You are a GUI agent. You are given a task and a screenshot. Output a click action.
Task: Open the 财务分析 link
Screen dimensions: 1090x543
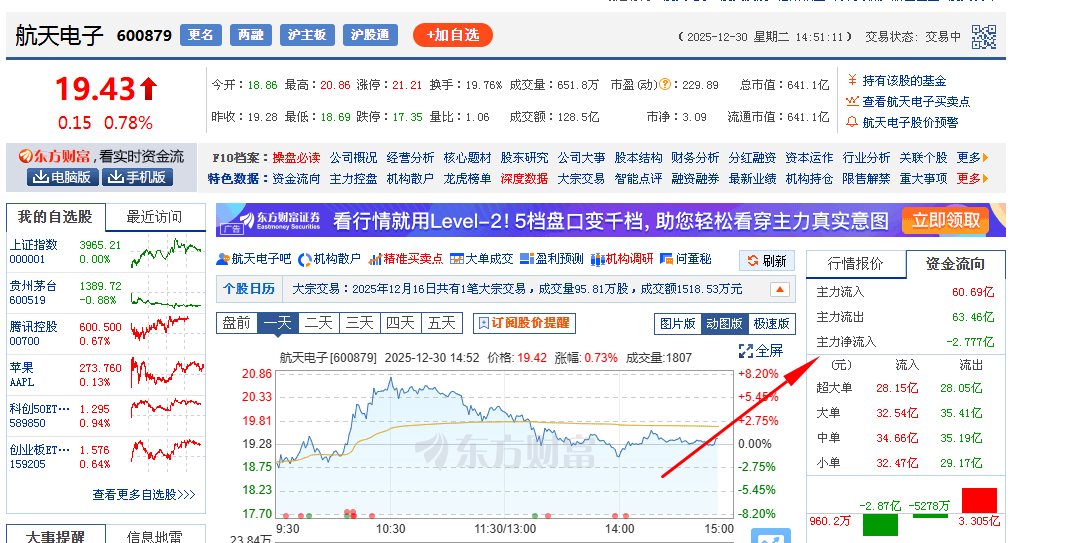tap(695, 158)
